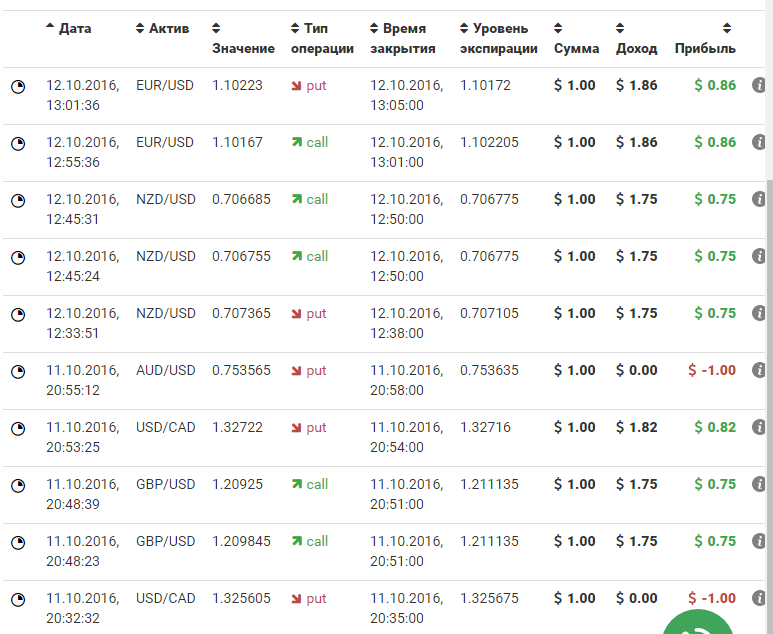
Task: Click value 1.209845 in GBP/USD row
Action: tap(241, 541)
